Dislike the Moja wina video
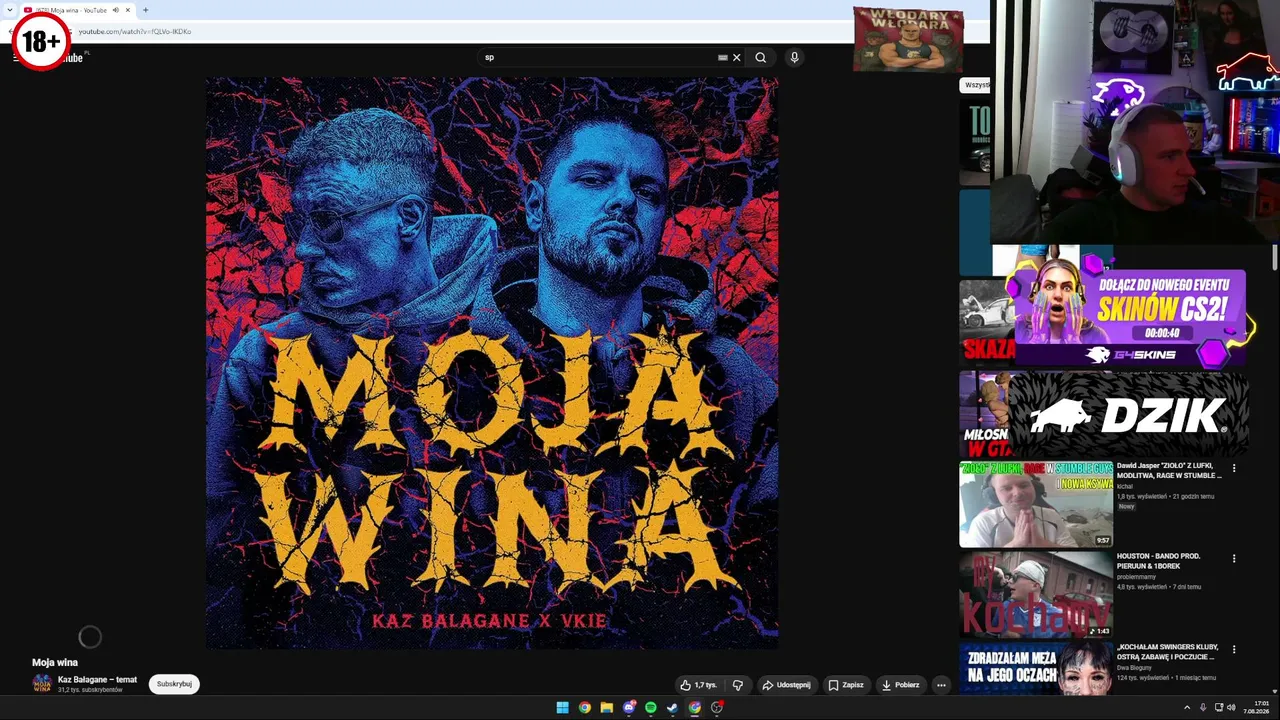 coord(738,685)
